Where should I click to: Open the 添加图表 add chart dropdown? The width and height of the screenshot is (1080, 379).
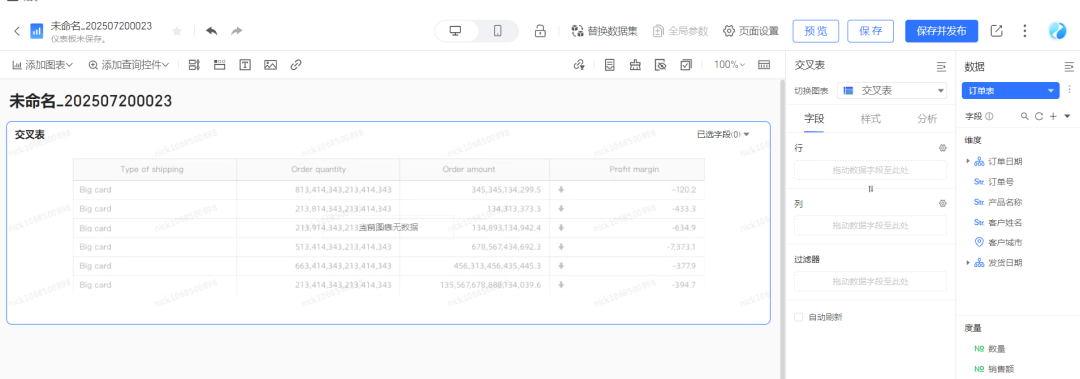pyautogui.click(x=43, y=65)
